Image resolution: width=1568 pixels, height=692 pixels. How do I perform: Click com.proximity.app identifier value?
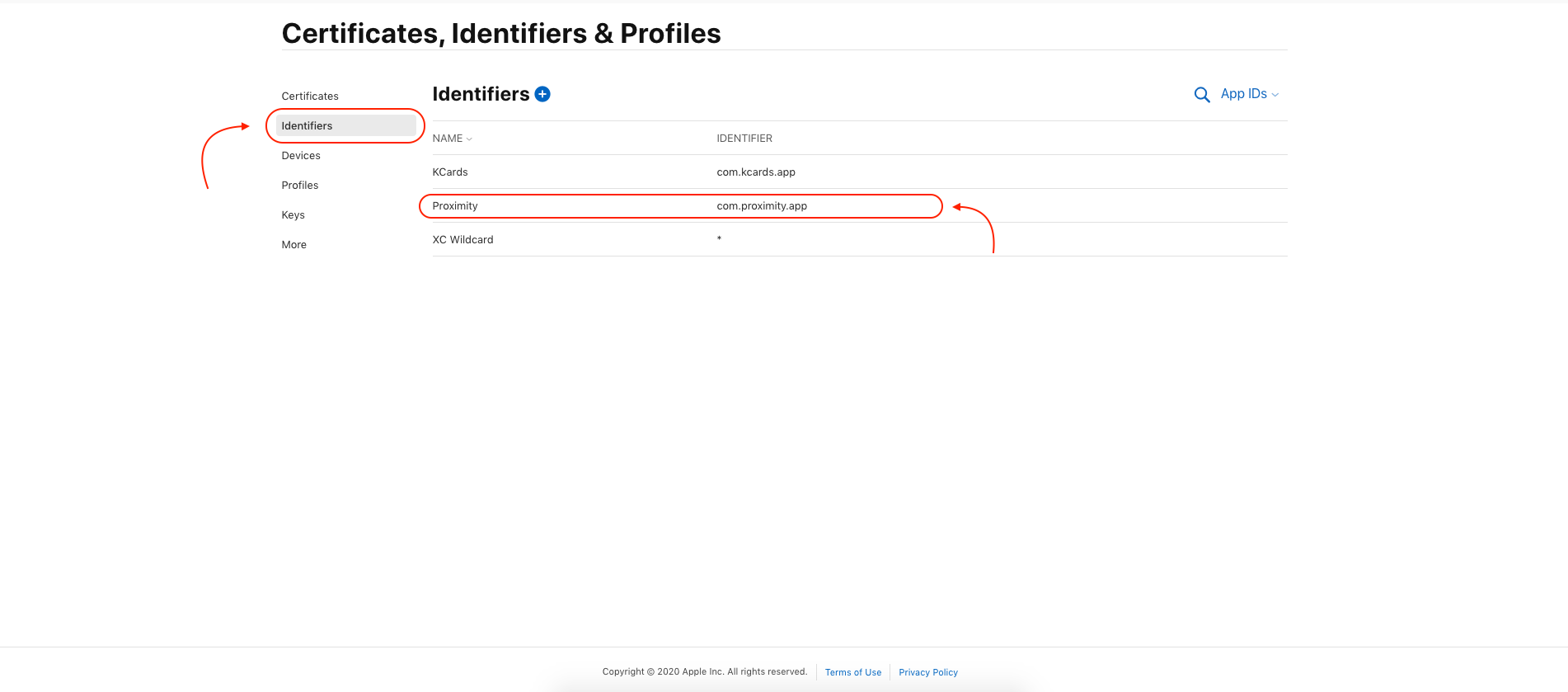[762, 206]
